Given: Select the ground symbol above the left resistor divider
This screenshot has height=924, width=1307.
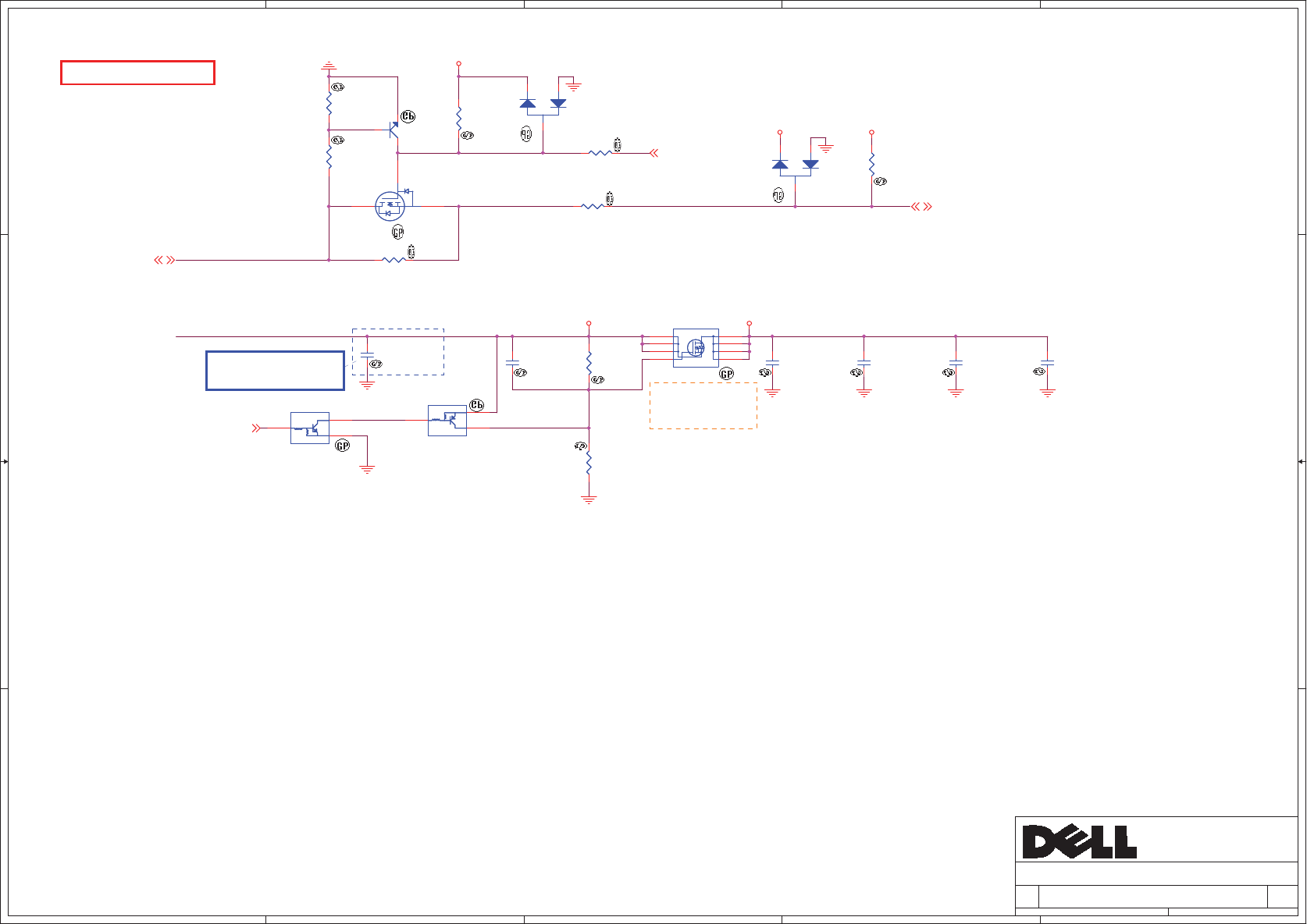Looking at the screenshot, I should tap(329, 66).
